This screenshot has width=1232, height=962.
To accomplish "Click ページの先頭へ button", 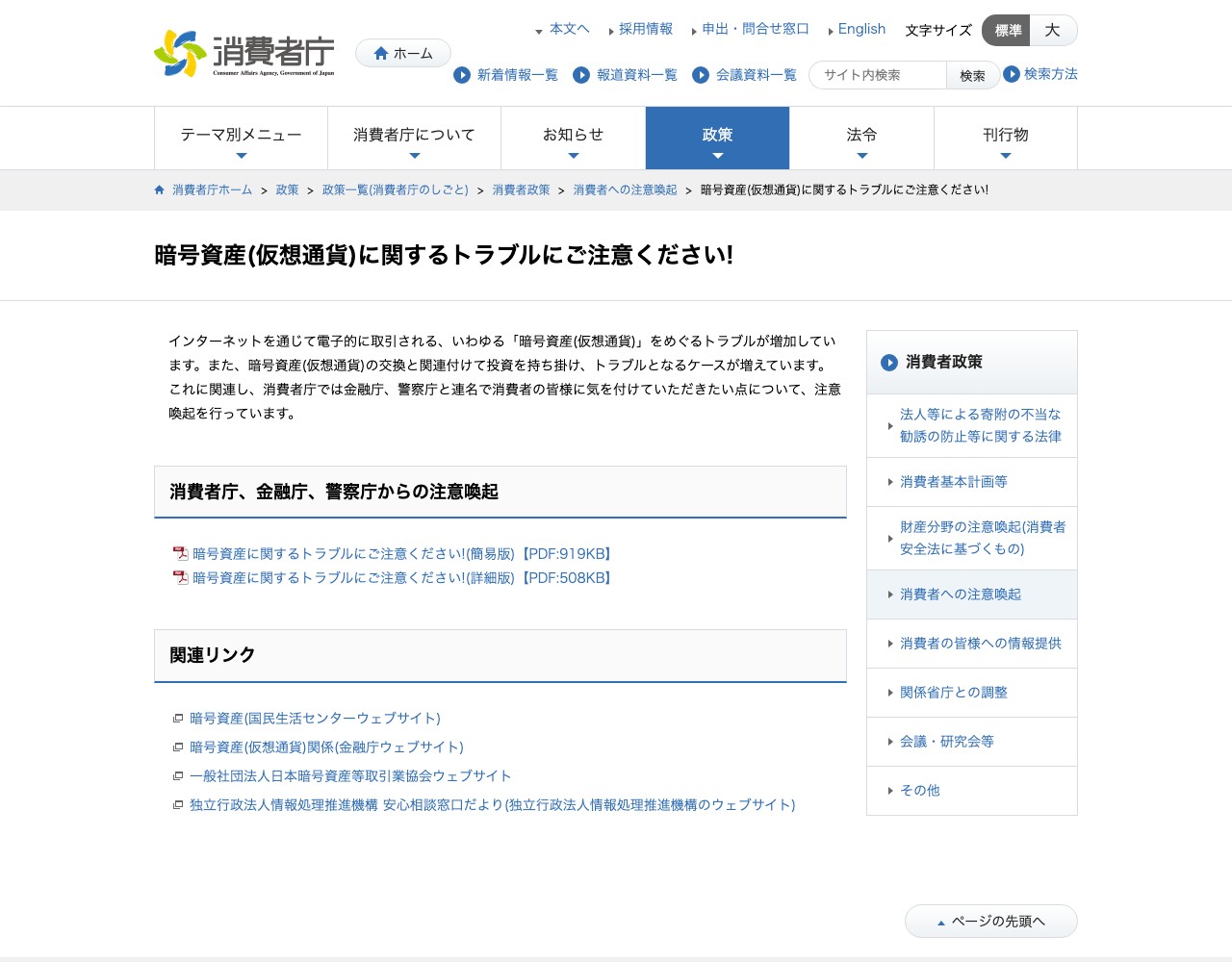I will [x=991, y=922].
